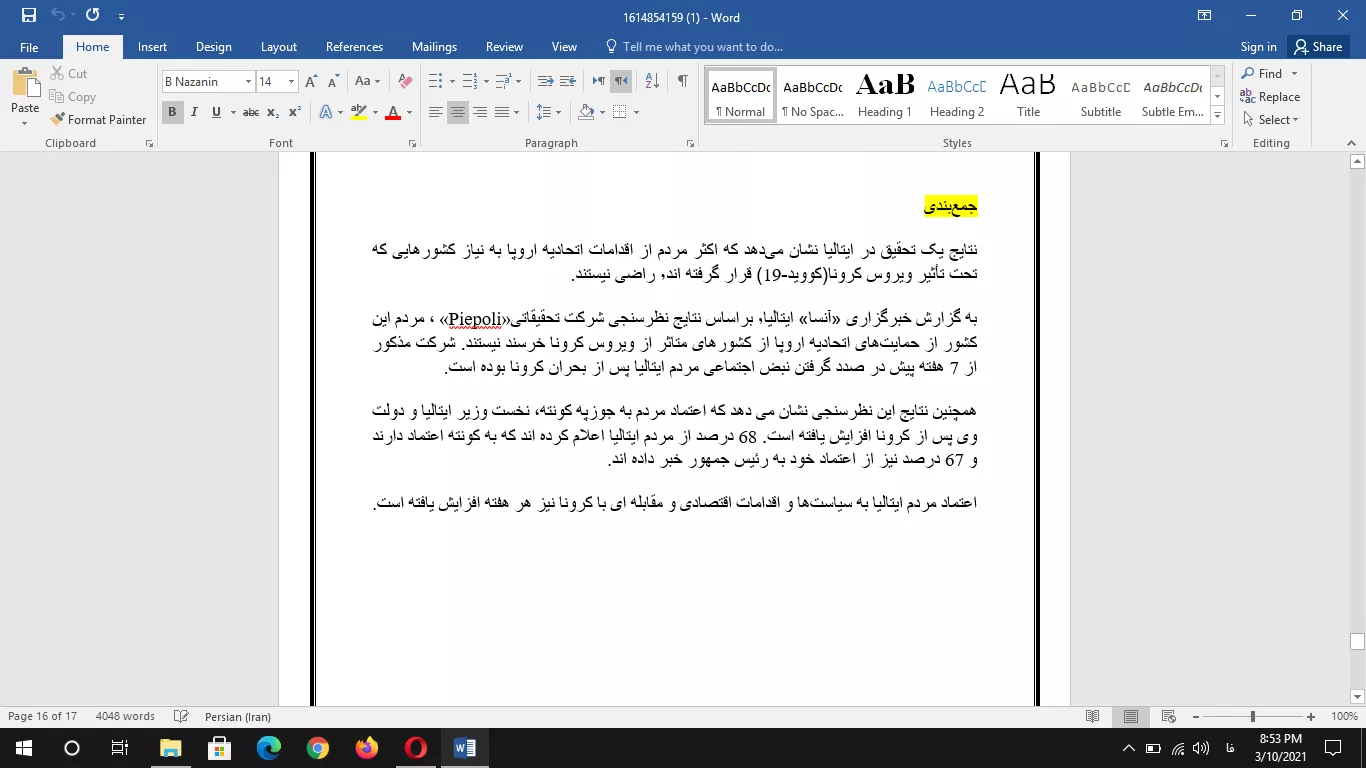
Task: Expand the Styles gallery more button
Action: (x=1217, y=116)
